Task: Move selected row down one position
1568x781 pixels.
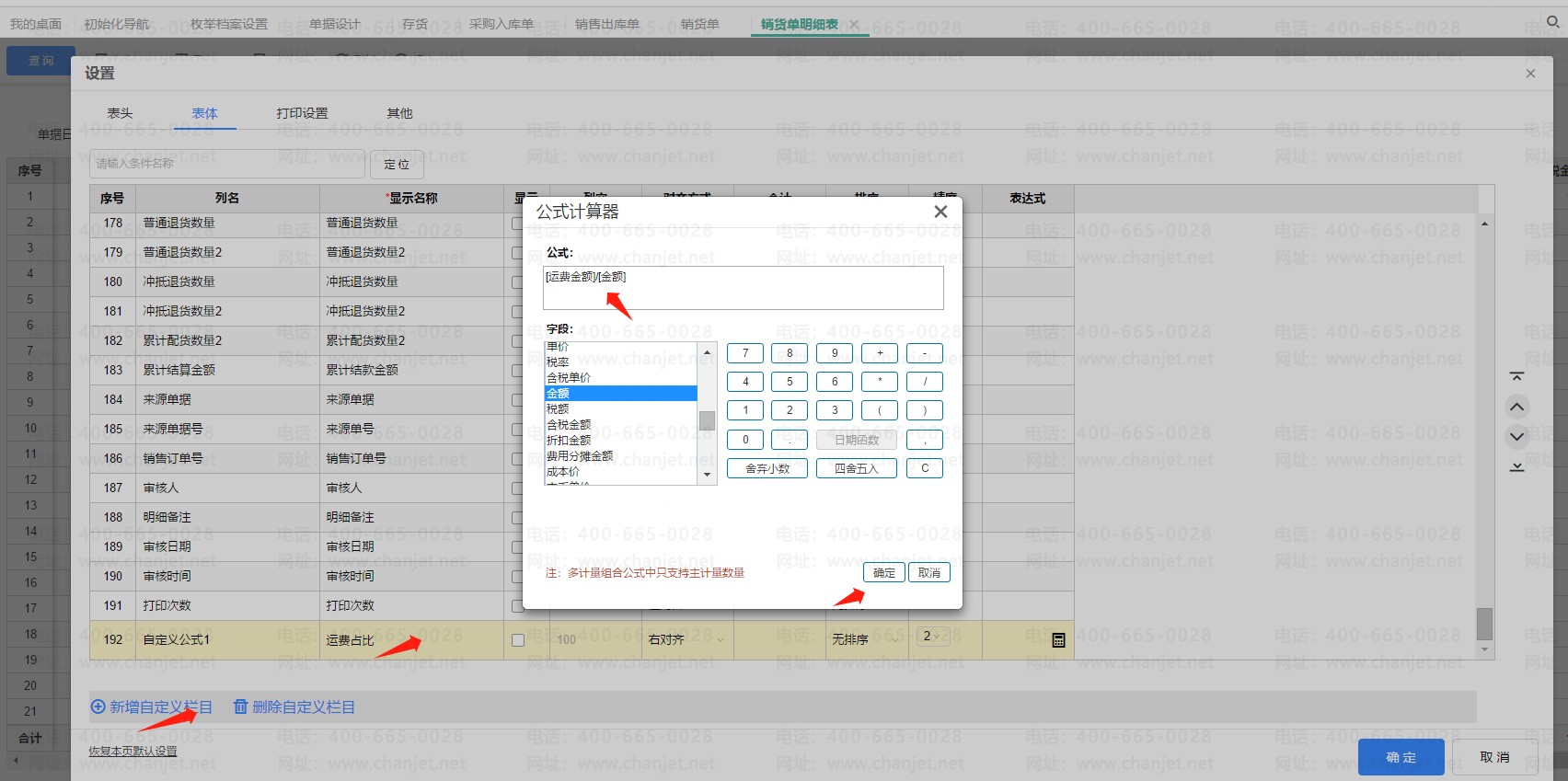Action: click(1517, 436)
